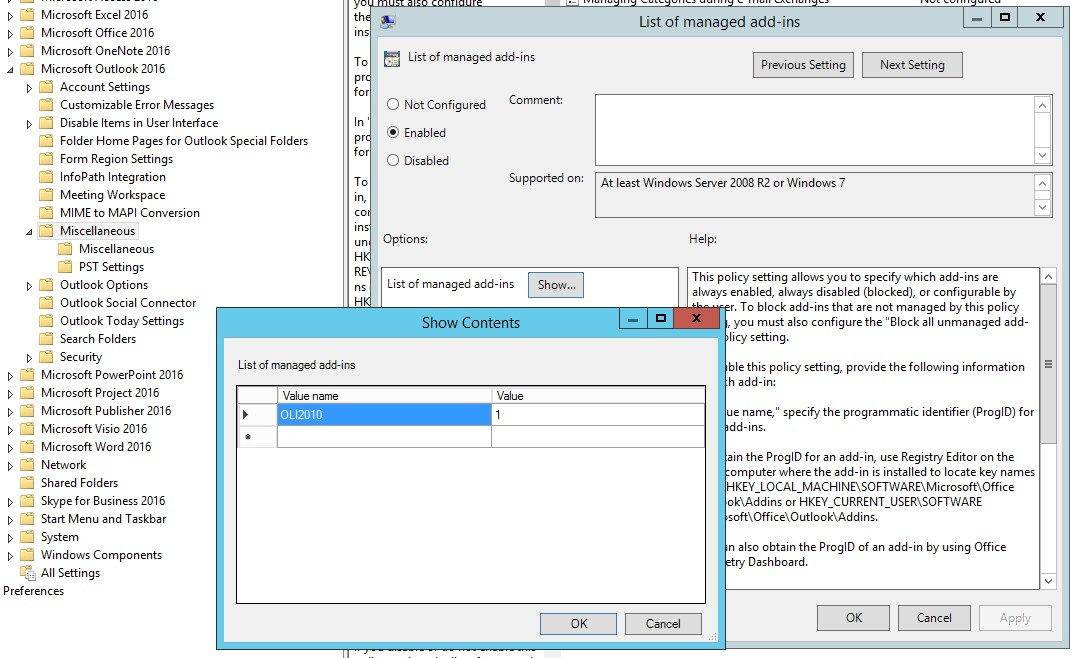Maximize the Show Contents dialog

pyautogui.click(x=660, y=318)
